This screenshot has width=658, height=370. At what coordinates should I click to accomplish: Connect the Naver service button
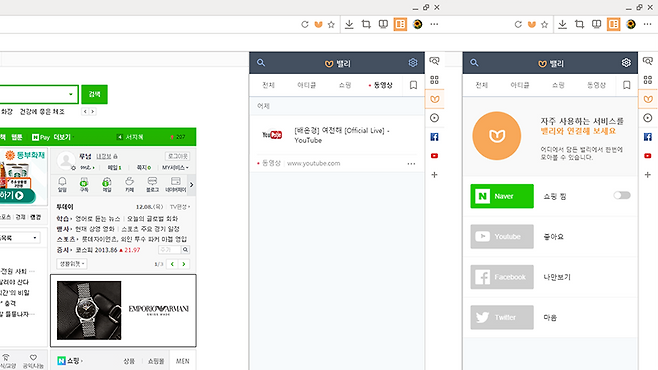click(x=502, y=196)
